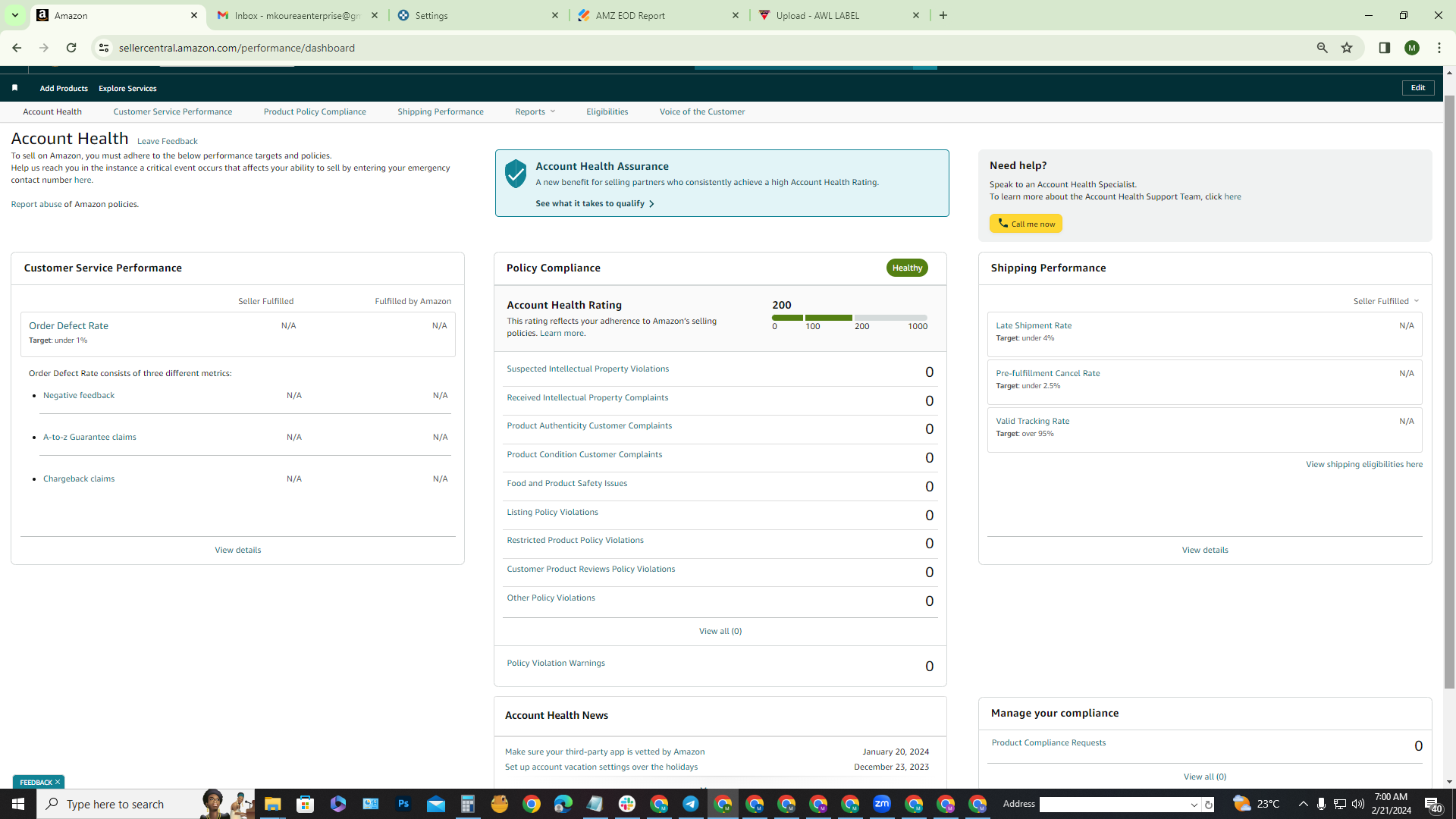Open File Explorer from the taskbar
Viewport: 1456px width, 819px height.
(273, 804)
